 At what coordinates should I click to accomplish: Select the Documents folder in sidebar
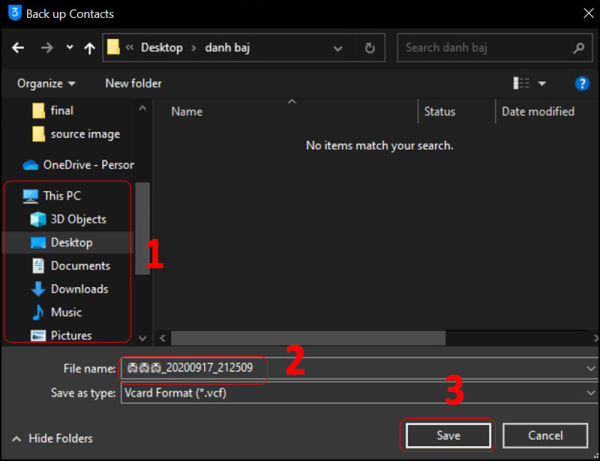tap(80, 266)
